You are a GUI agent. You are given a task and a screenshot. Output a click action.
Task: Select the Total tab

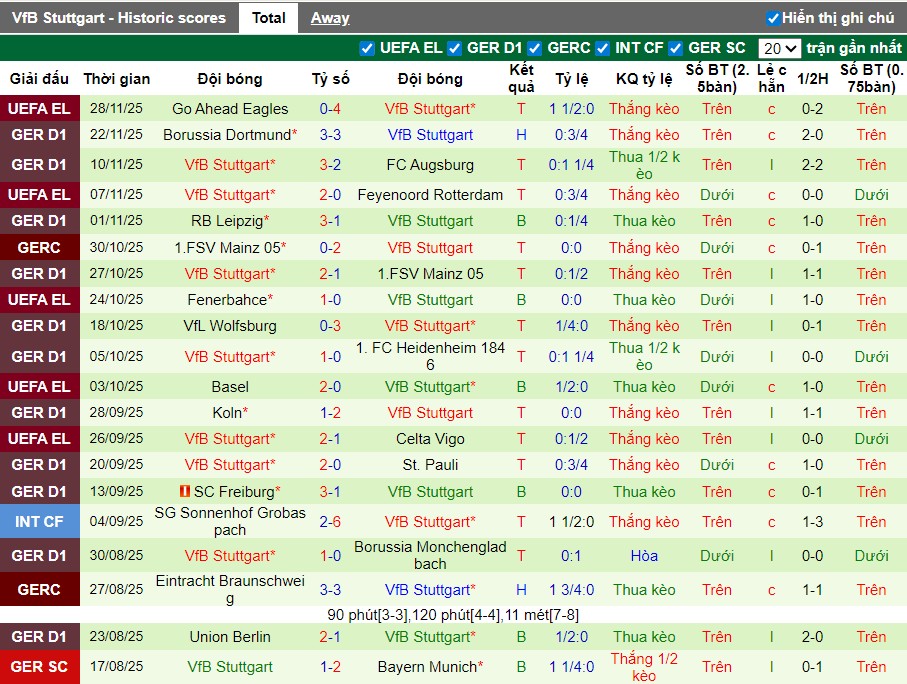[268, 17]
